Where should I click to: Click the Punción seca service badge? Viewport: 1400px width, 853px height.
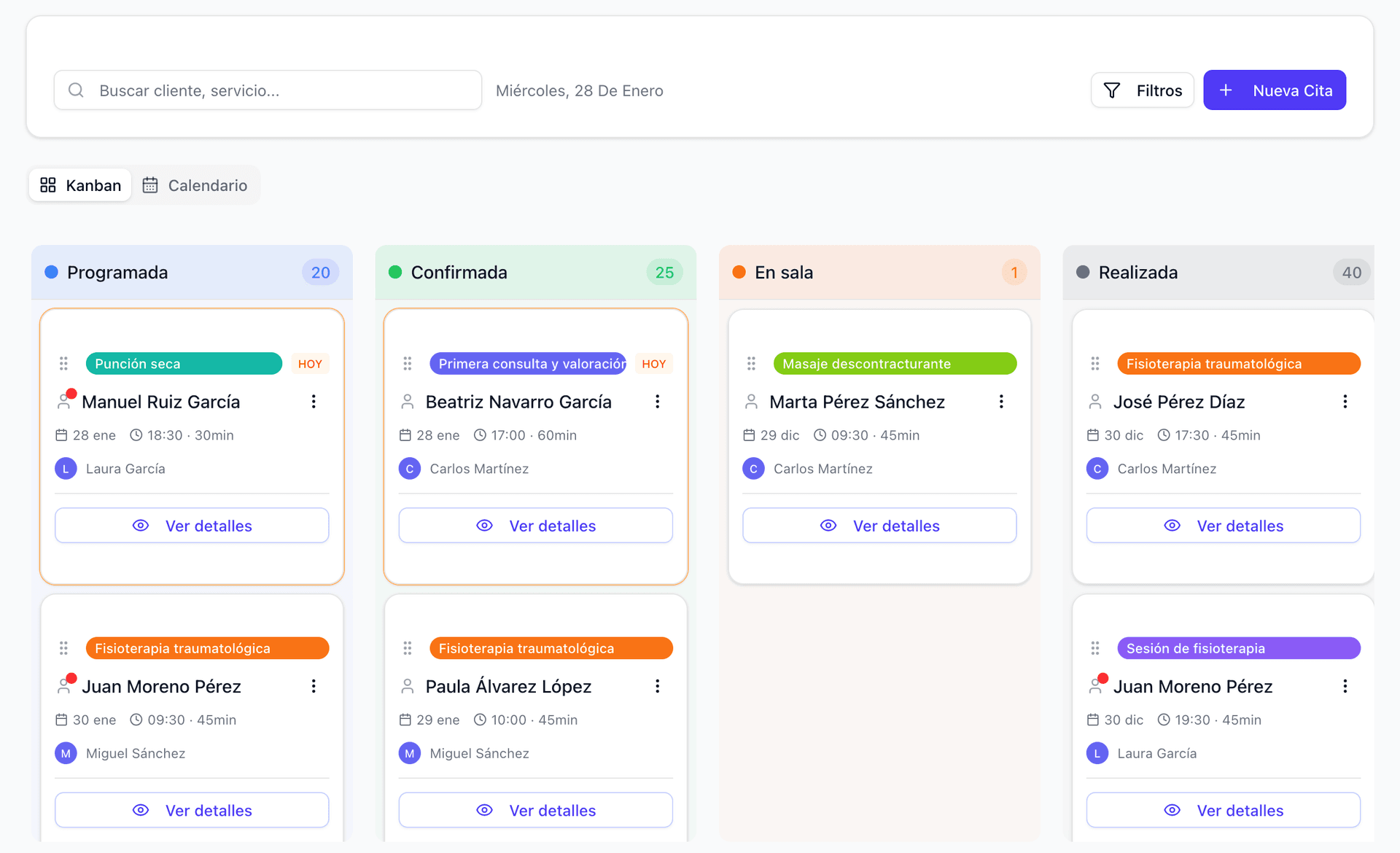[x=184, y=363]
